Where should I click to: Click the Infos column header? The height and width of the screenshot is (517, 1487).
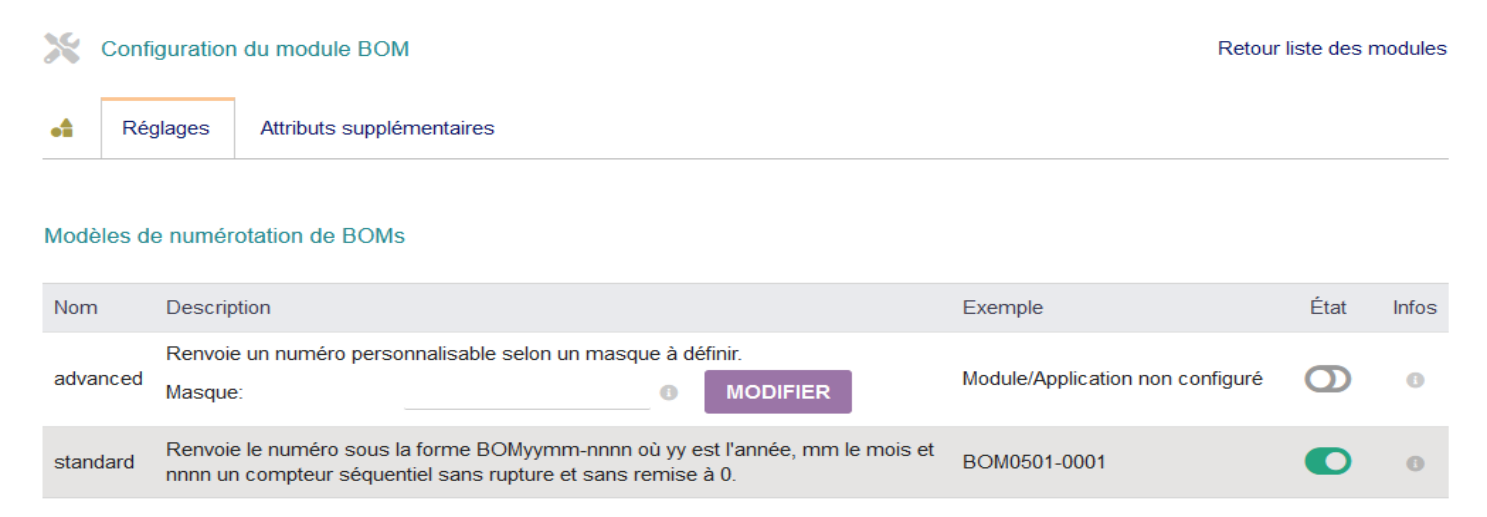[x=1414, y=307]
